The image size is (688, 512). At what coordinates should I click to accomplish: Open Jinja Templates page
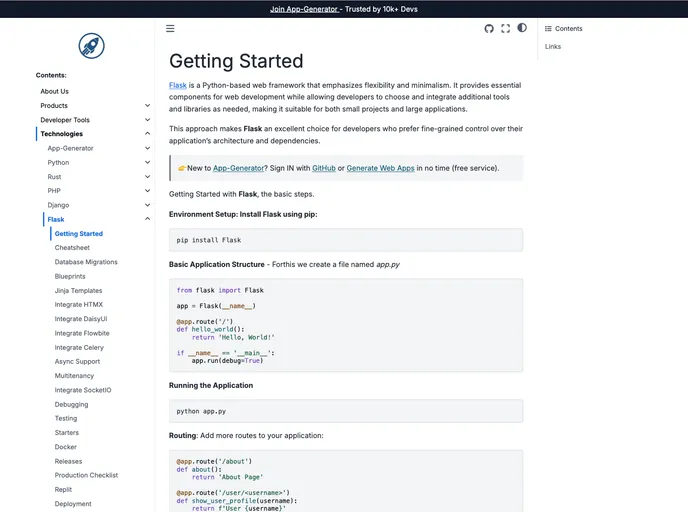point(78,290)
